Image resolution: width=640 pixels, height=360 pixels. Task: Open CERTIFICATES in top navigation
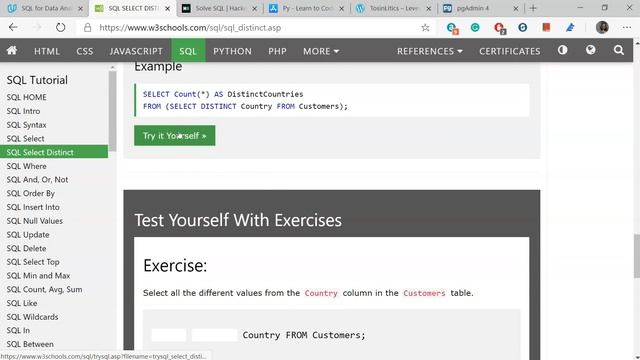tap(509, 51)
